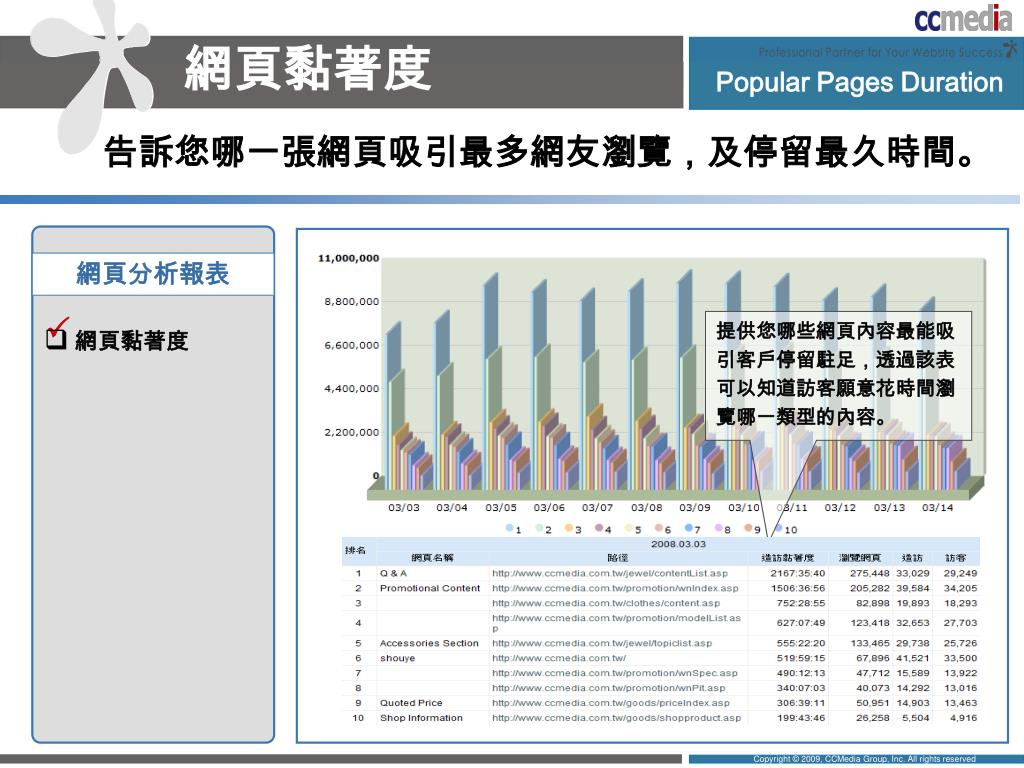The height and width of the screenshot is (768, 1024).
Task: Click legend swatch for series 9
Action: click(x=748, y=528)
